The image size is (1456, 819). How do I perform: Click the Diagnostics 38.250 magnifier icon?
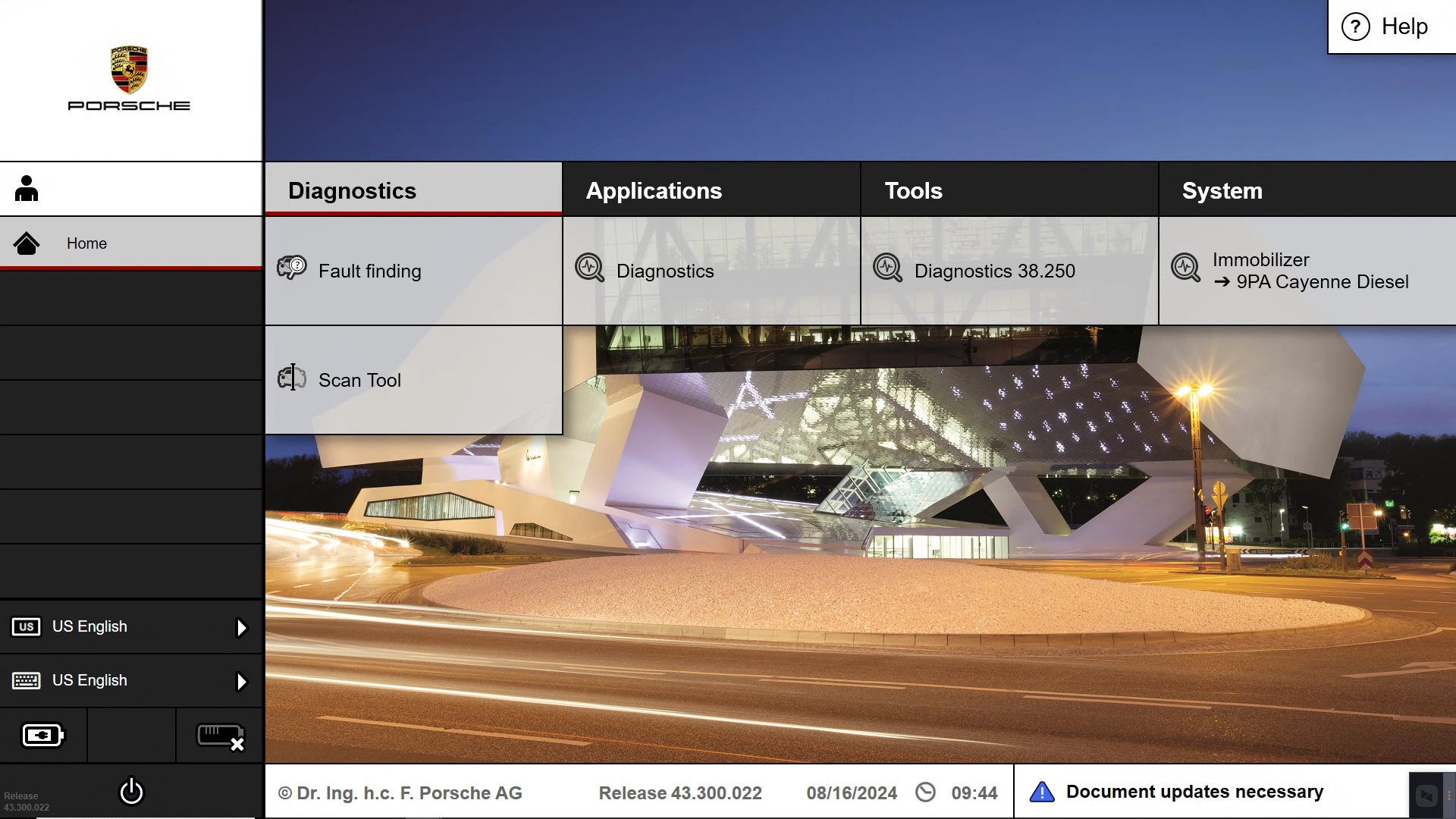tap(887, 268)
